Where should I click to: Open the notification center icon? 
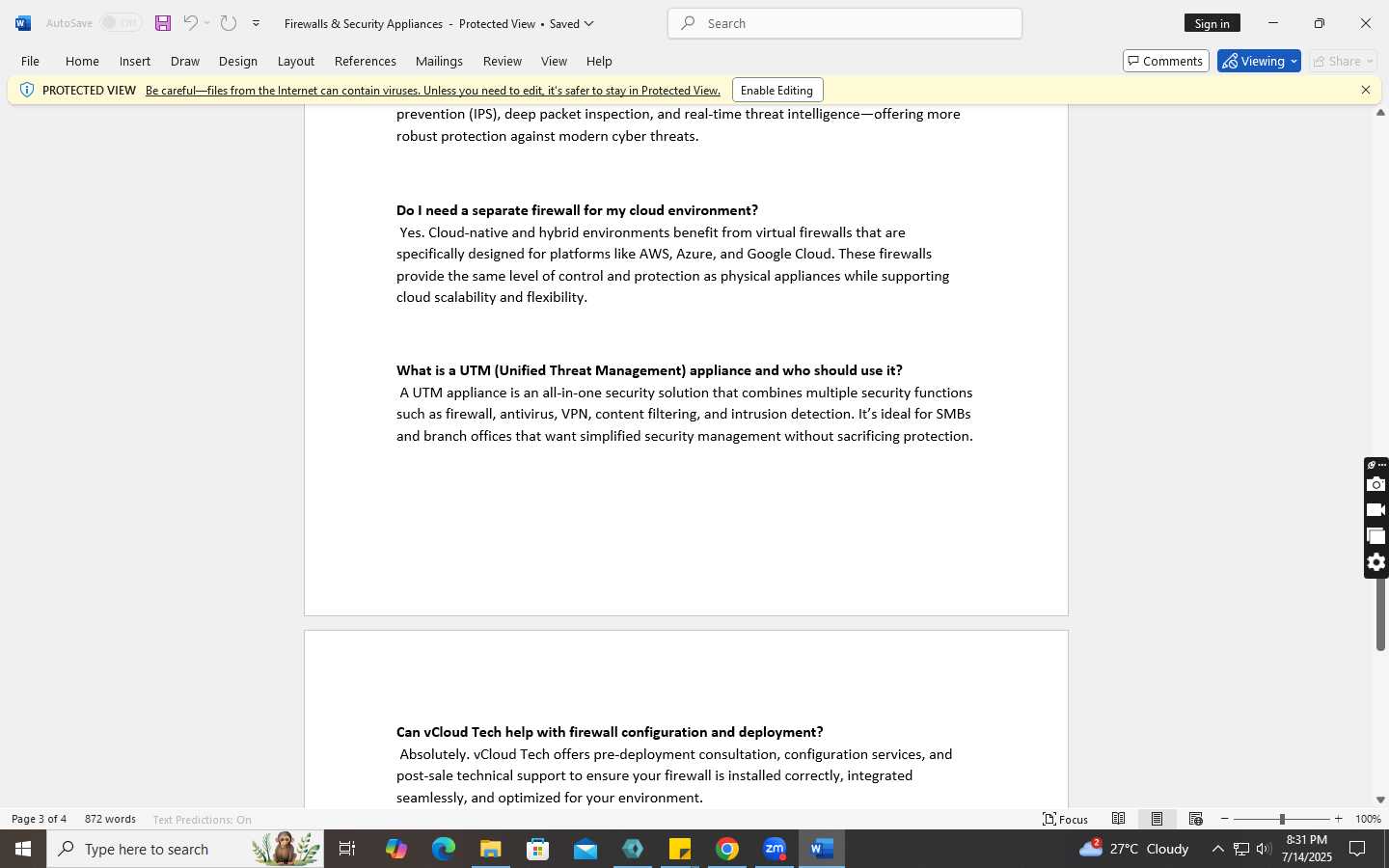point(1357,849)
